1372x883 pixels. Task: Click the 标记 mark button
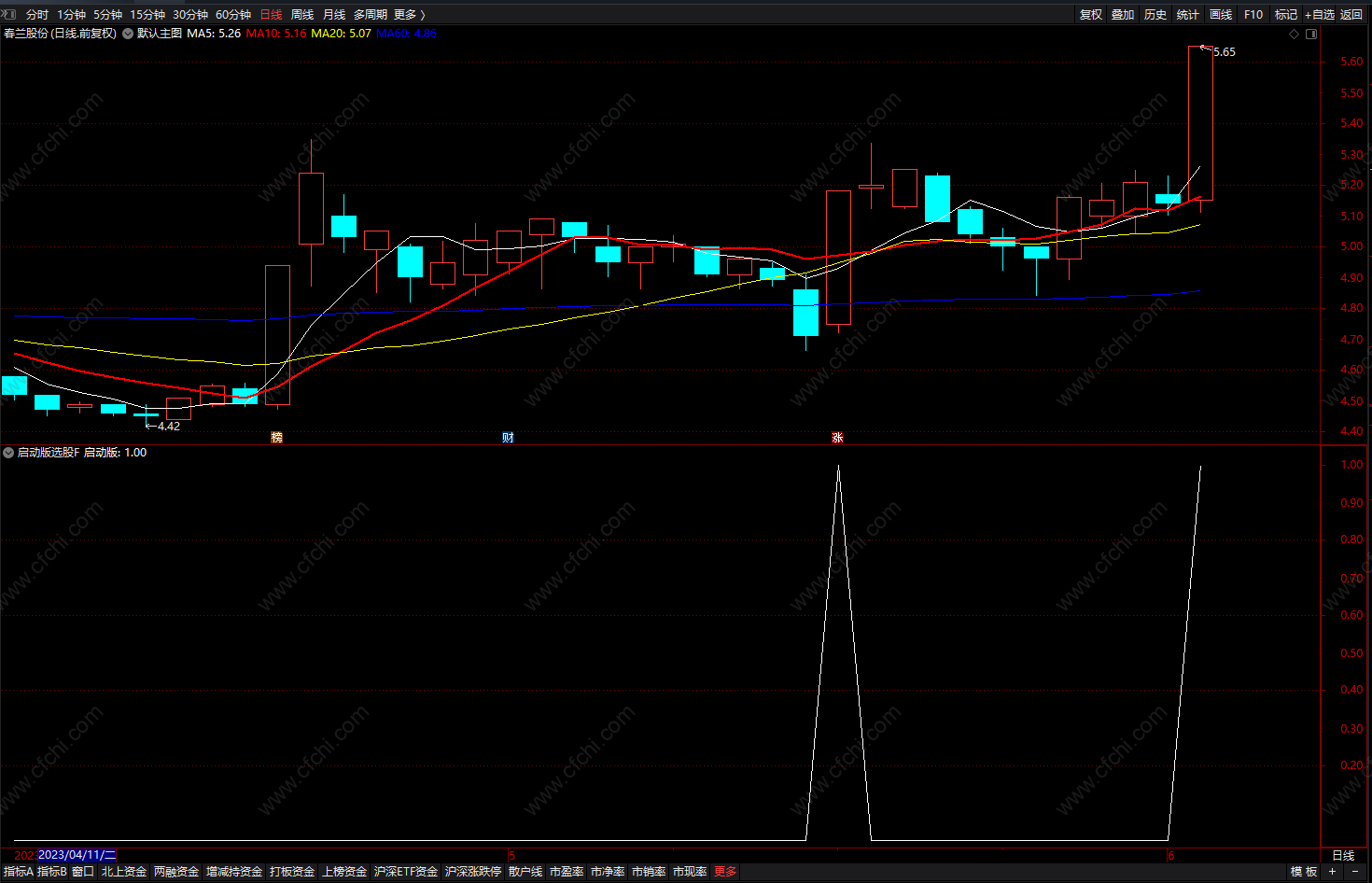1286,15
